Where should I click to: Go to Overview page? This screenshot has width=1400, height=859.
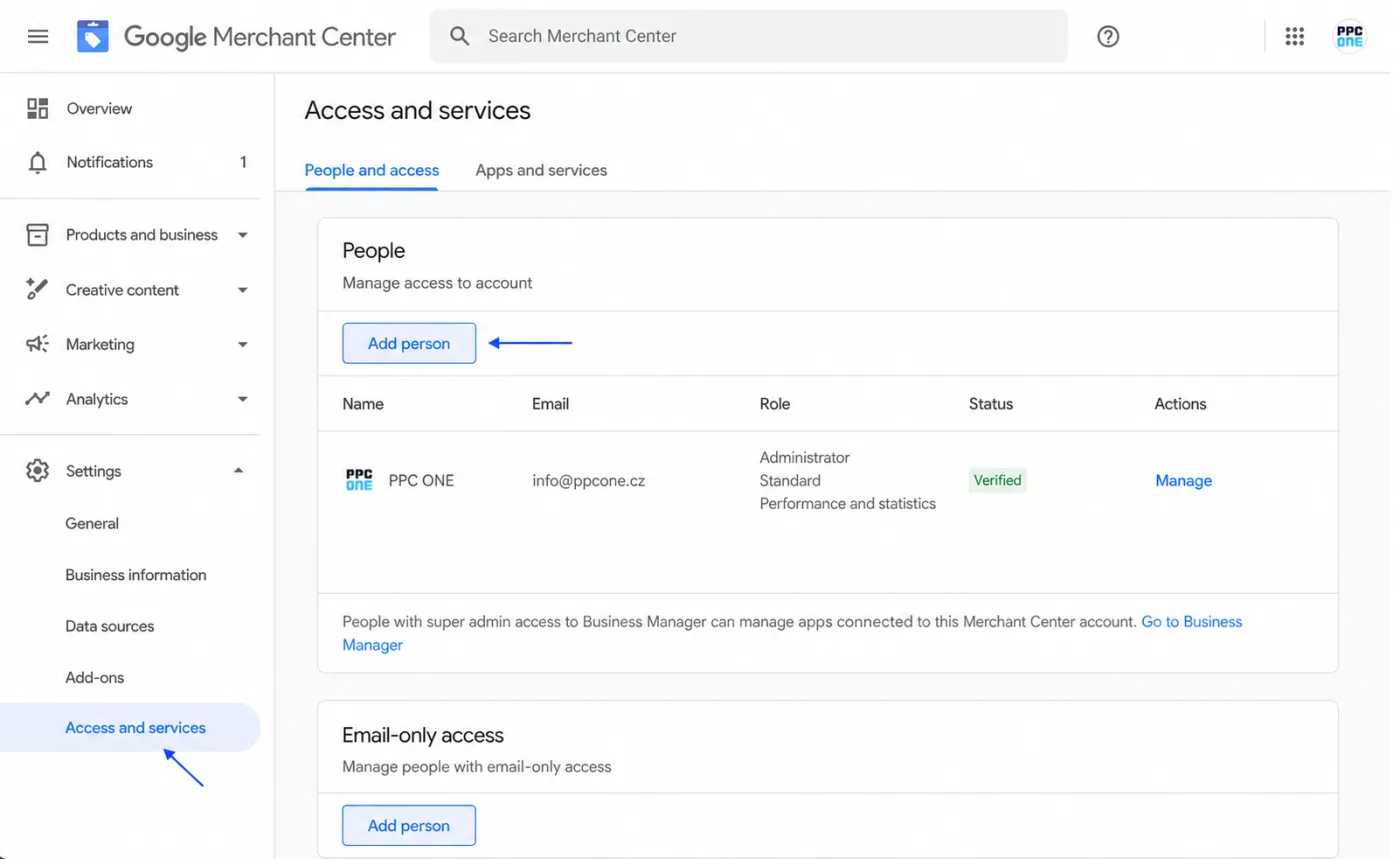(x=99, y=108)
